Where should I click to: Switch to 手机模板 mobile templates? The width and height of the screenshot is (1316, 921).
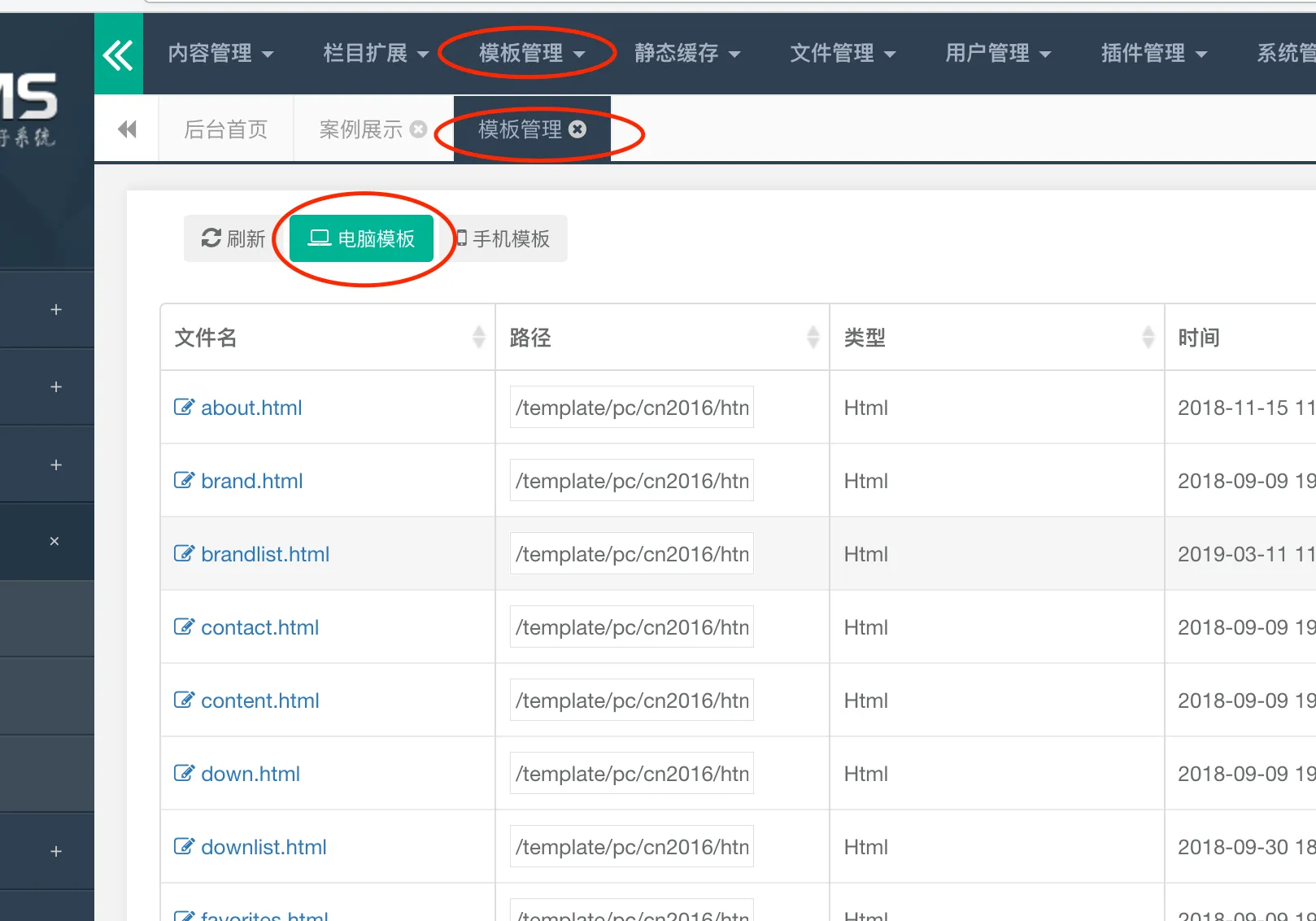pos(503,238)
